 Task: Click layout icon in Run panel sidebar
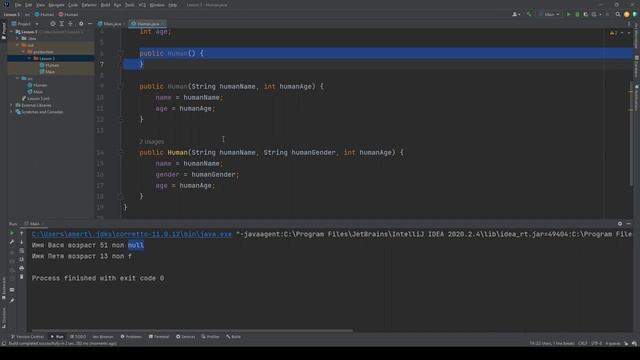[12, 290]
